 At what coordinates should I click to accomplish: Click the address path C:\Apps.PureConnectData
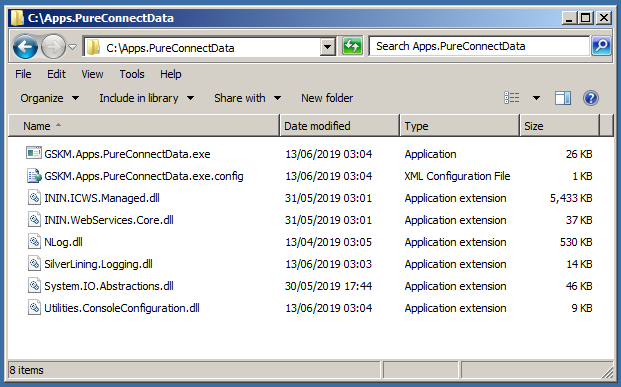pos(170,48)
